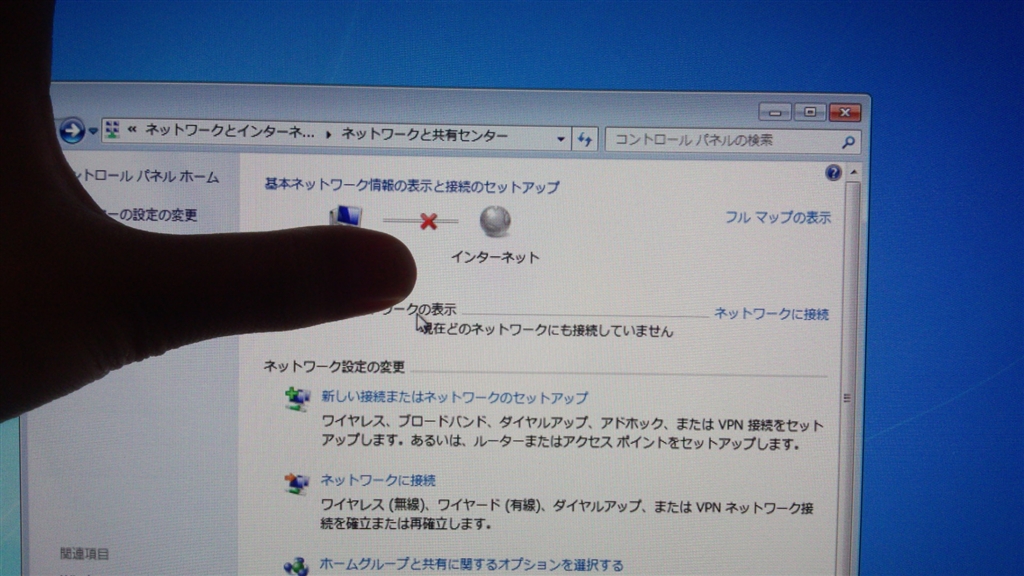
Task: Click 現在どのネットワークにも接続していません text
Action: coord(549,330)
